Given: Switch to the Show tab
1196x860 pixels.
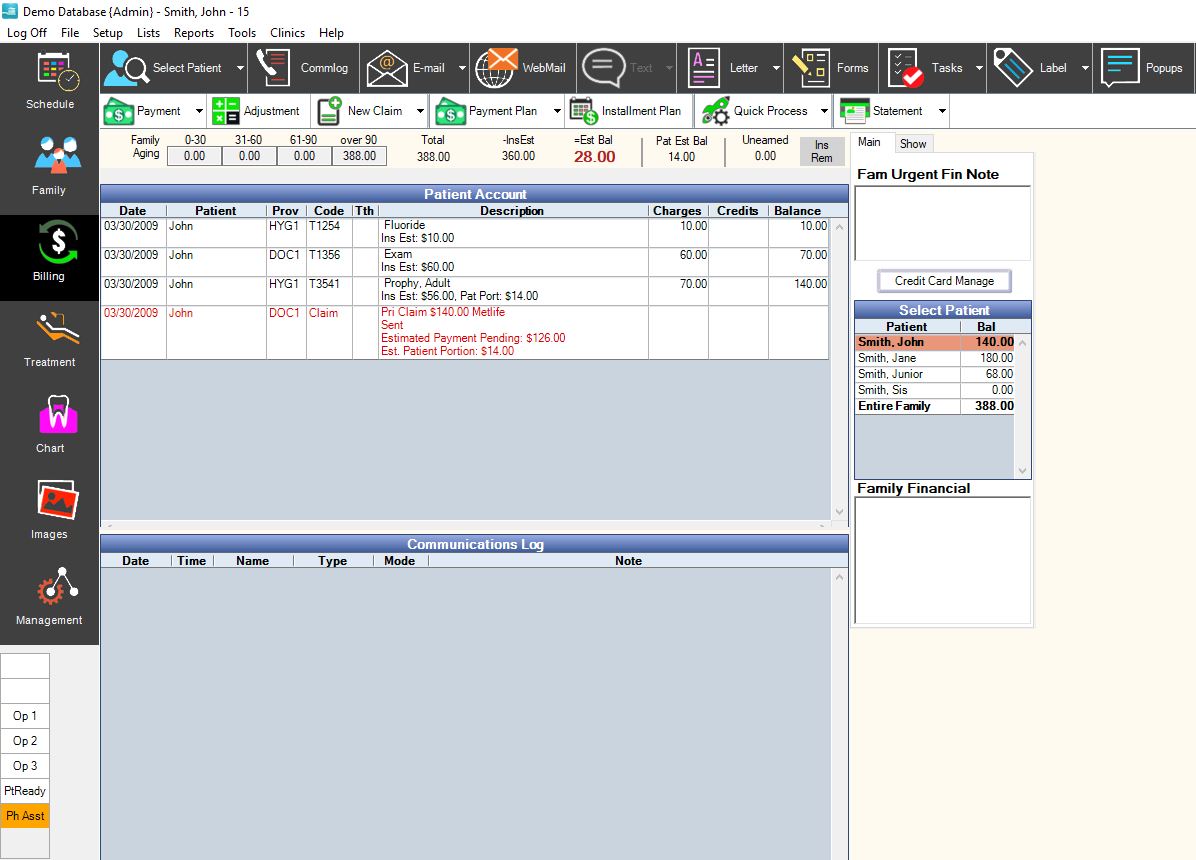Looking at the screenshot, I should click(913, 143).
